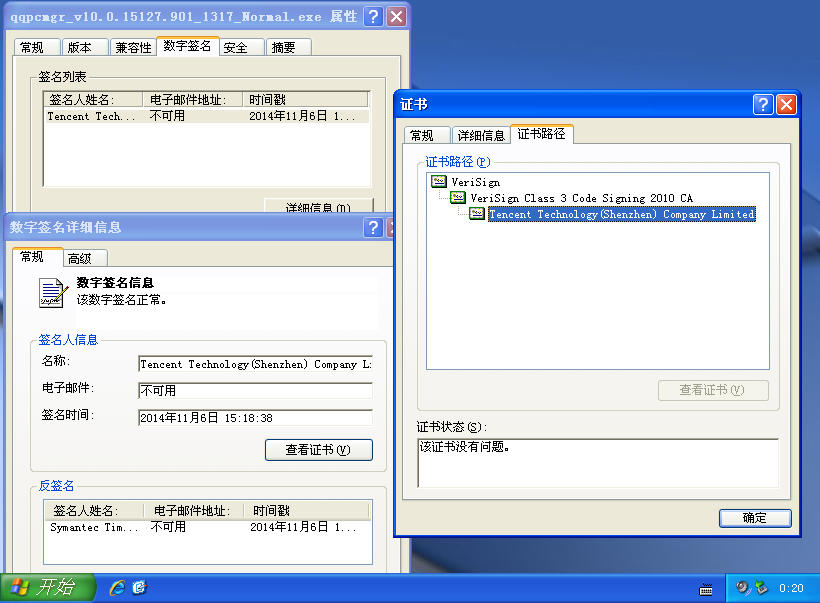This screenshot has height=603, width=820.
Task: Click the 确定 button in the 证书 window
Action: pos(755,518)
